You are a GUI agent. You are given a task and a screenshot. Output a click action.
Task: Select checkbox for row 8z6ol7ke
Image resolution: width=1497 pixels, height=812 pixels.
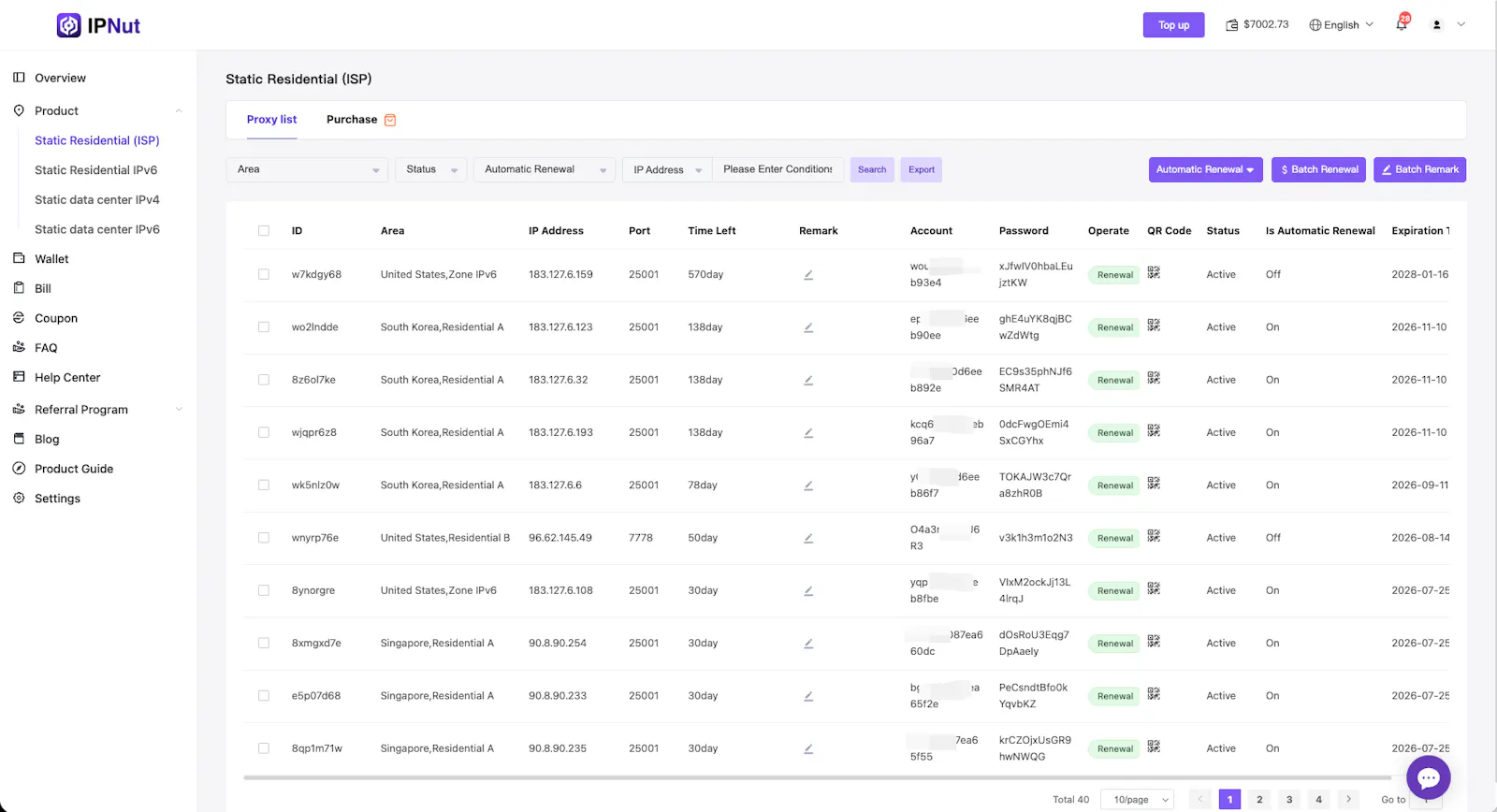point(264,380)
